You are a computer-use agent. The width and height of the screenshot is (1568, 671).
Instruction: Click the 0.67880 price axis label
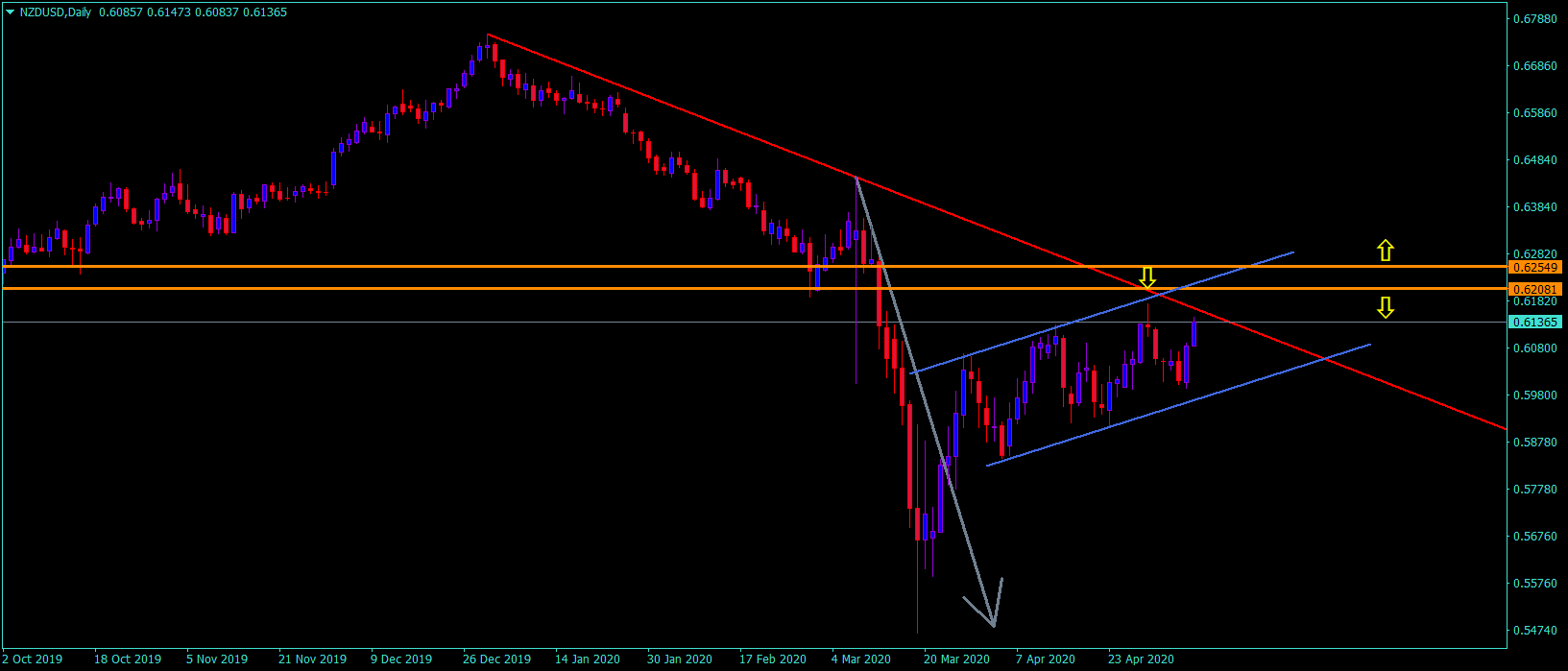[x=1533, y=19]
